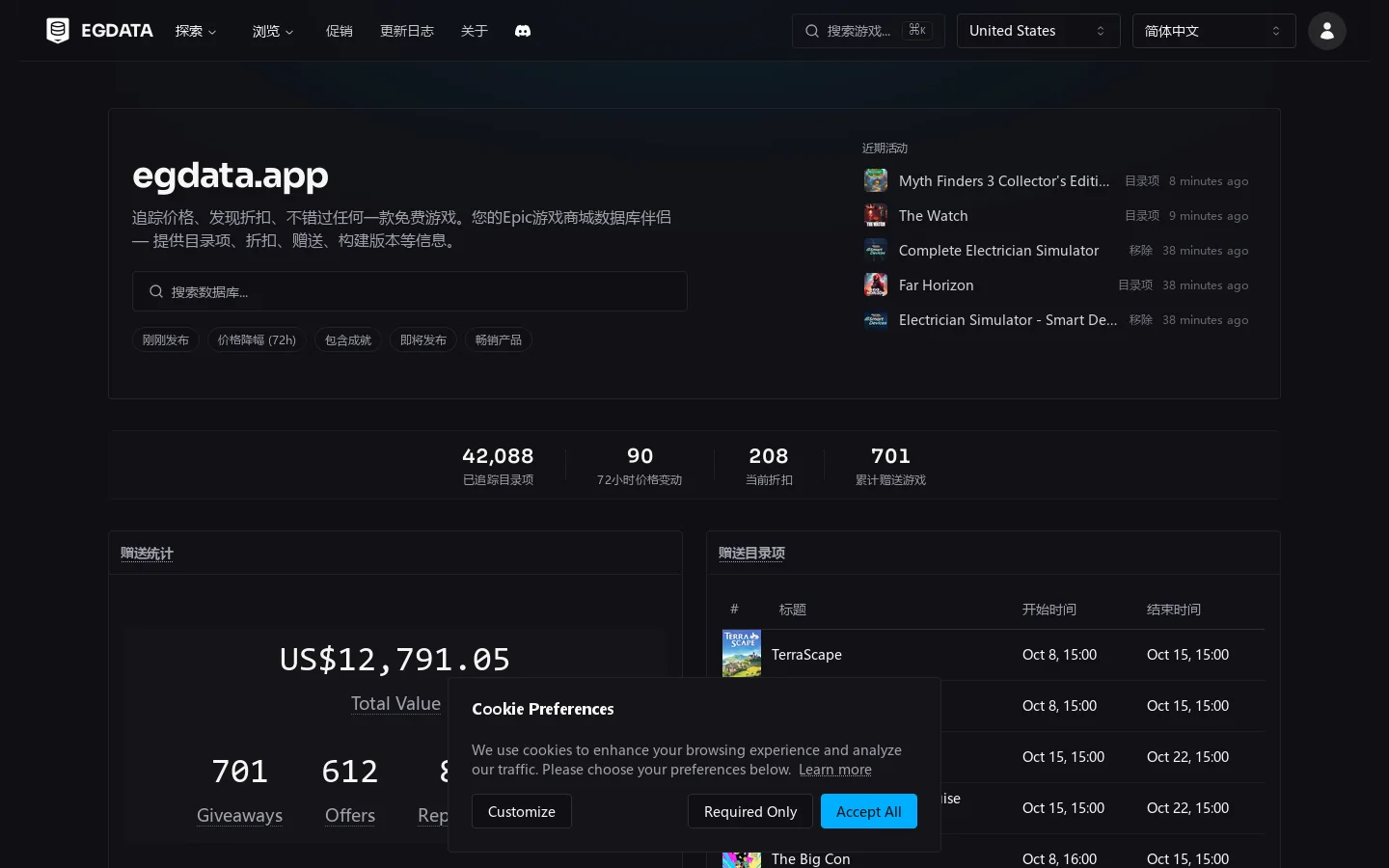1389x868 pixels.
Task: Click The Watch game icon
Action: click(x=876, y=215)
